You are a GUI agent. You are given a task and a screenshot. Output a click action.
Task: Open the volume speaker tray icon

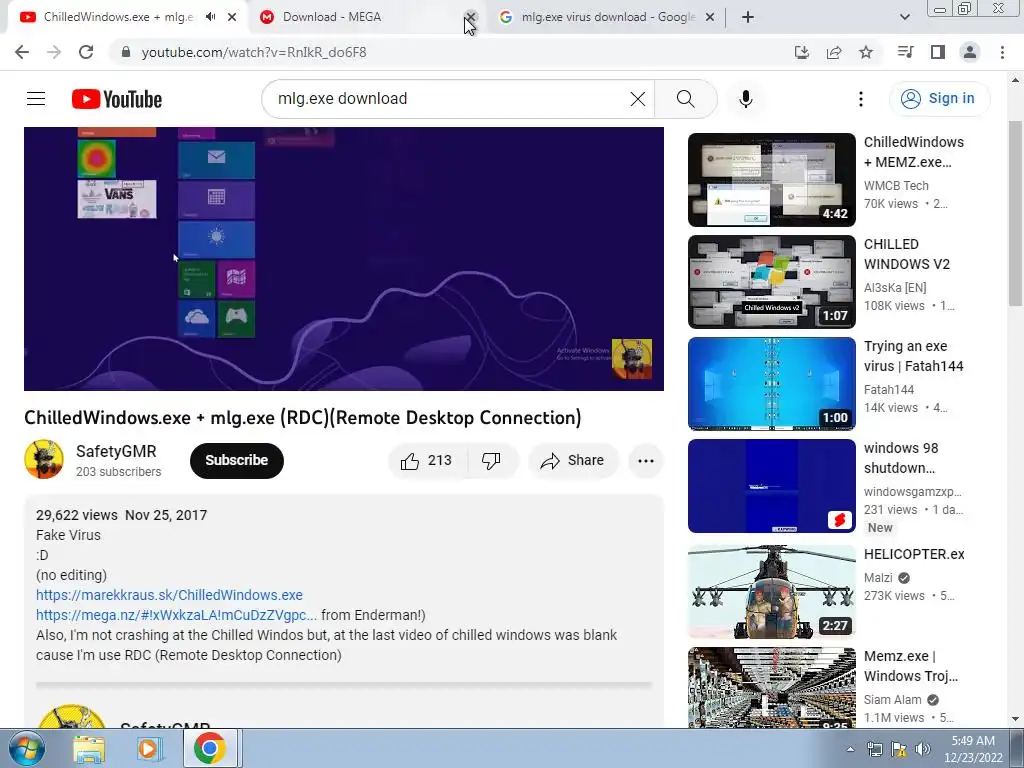(923, 749)
